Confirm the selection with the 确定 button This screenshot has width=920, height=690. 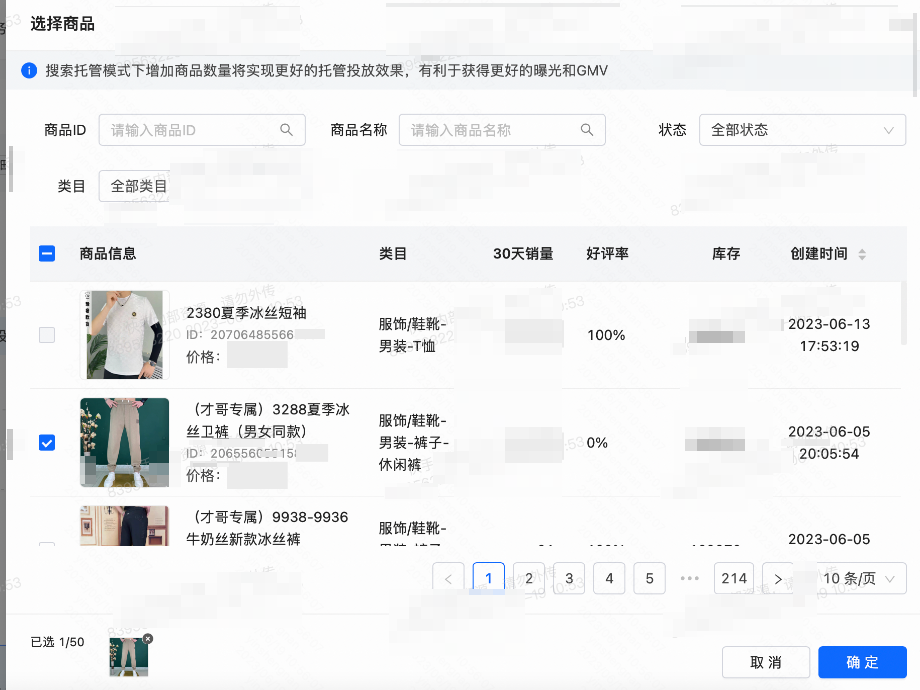click(862, 662)
